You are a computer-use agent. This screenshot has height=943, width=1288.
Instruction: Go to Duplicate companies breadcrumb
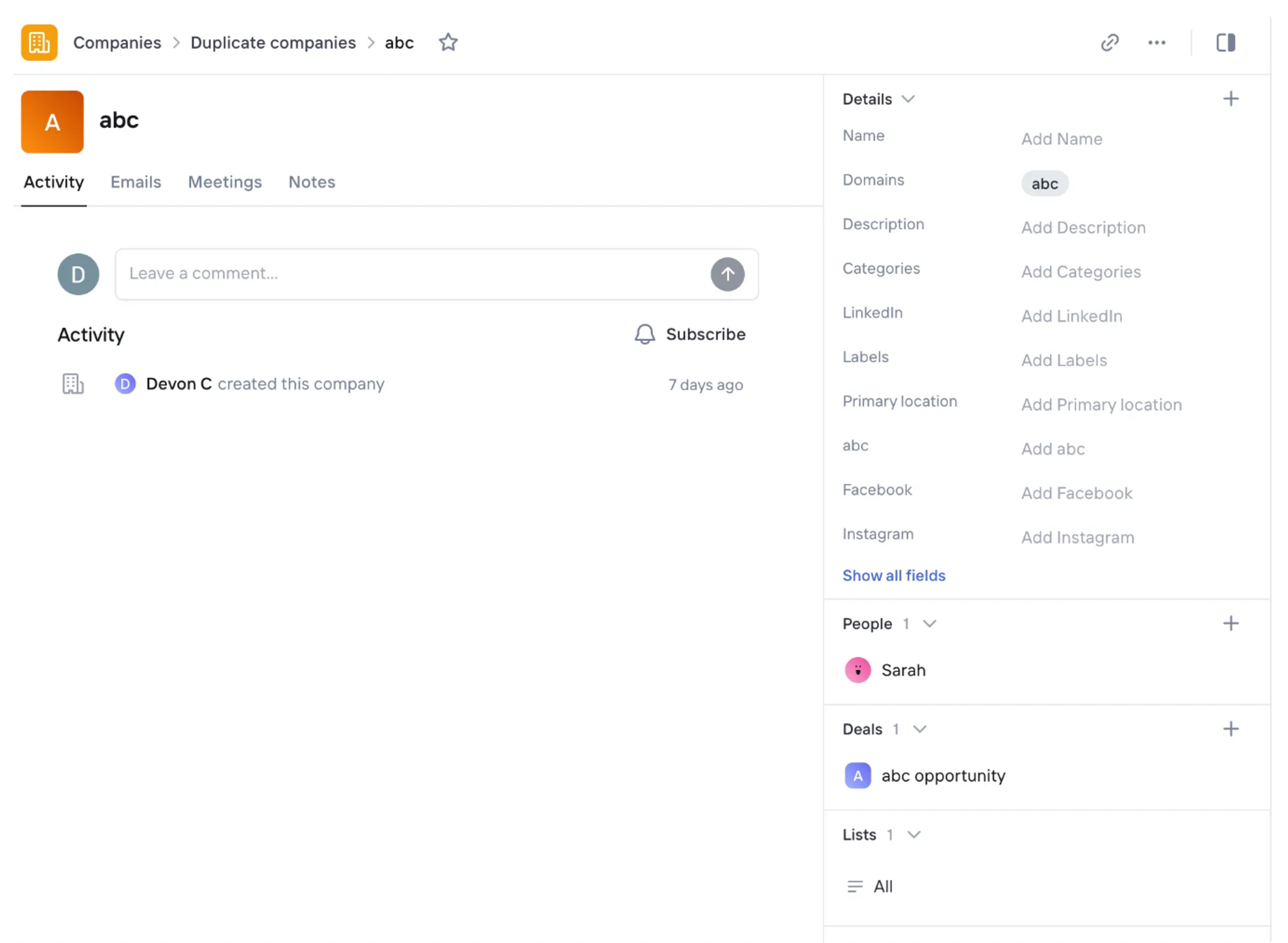(273, 42)
